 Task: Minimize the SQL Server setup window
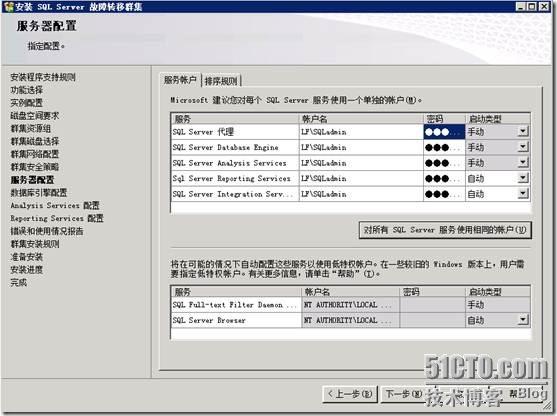tap(520, 6)
